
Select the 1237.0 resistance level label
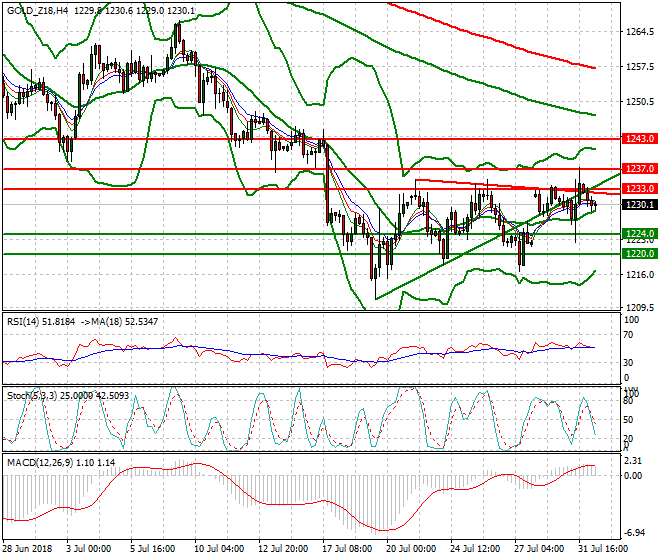[639, 169]
